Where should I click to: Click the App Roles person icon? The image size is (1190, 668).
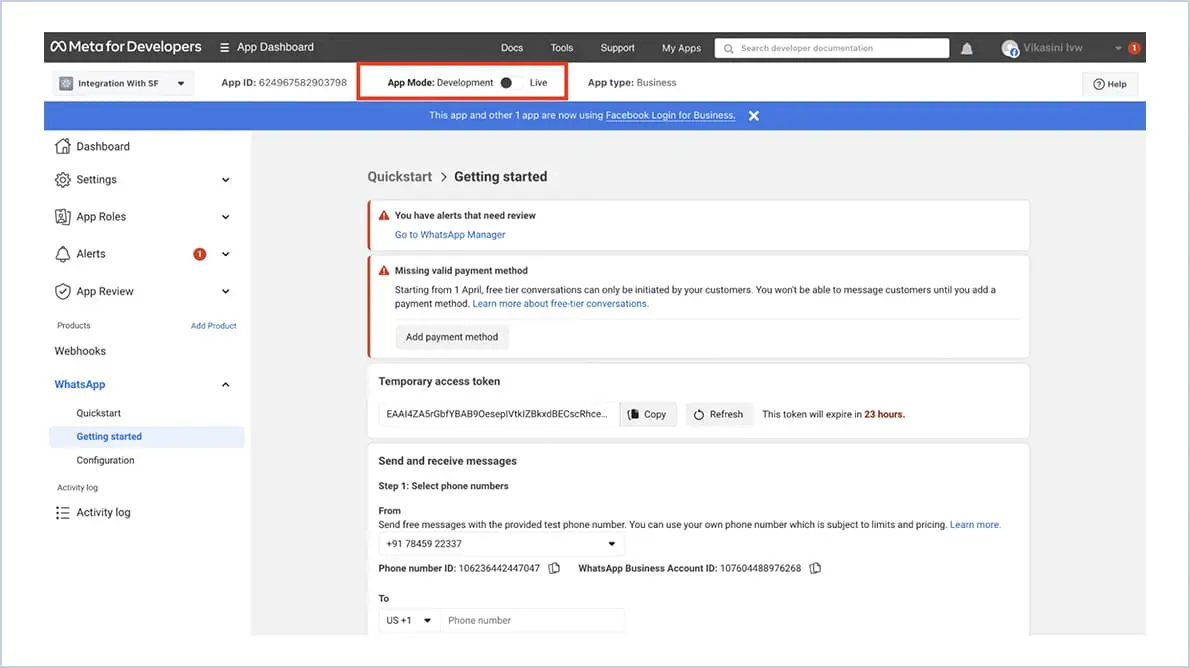click(62, 216)
